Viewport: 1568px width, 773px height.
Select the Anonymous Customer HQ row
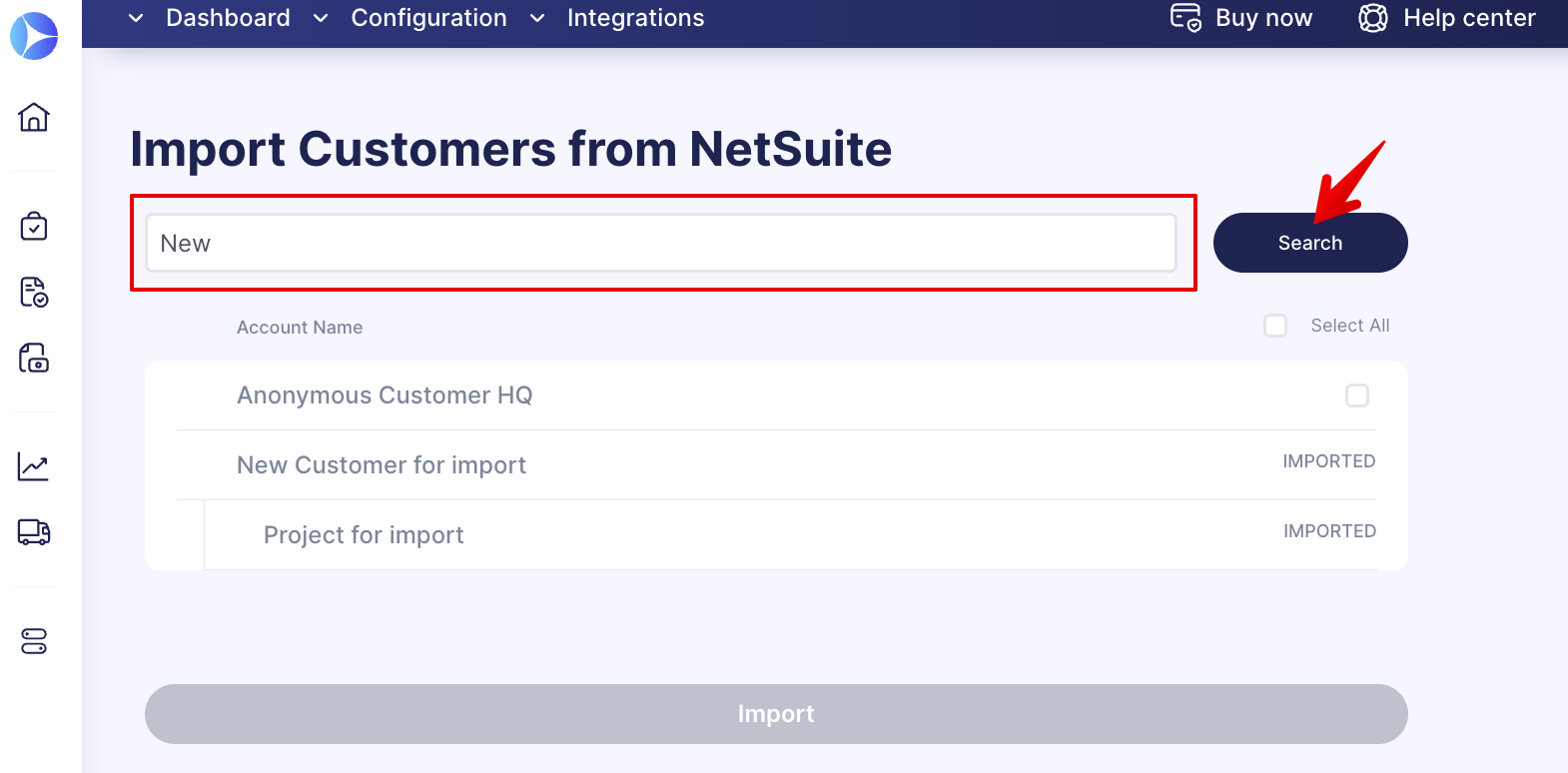click(x=776, y=395)
